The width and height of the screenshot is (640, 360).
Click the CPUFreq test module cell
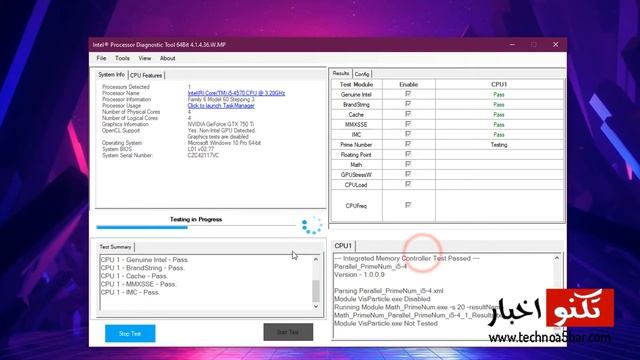(x=356, y=206)
